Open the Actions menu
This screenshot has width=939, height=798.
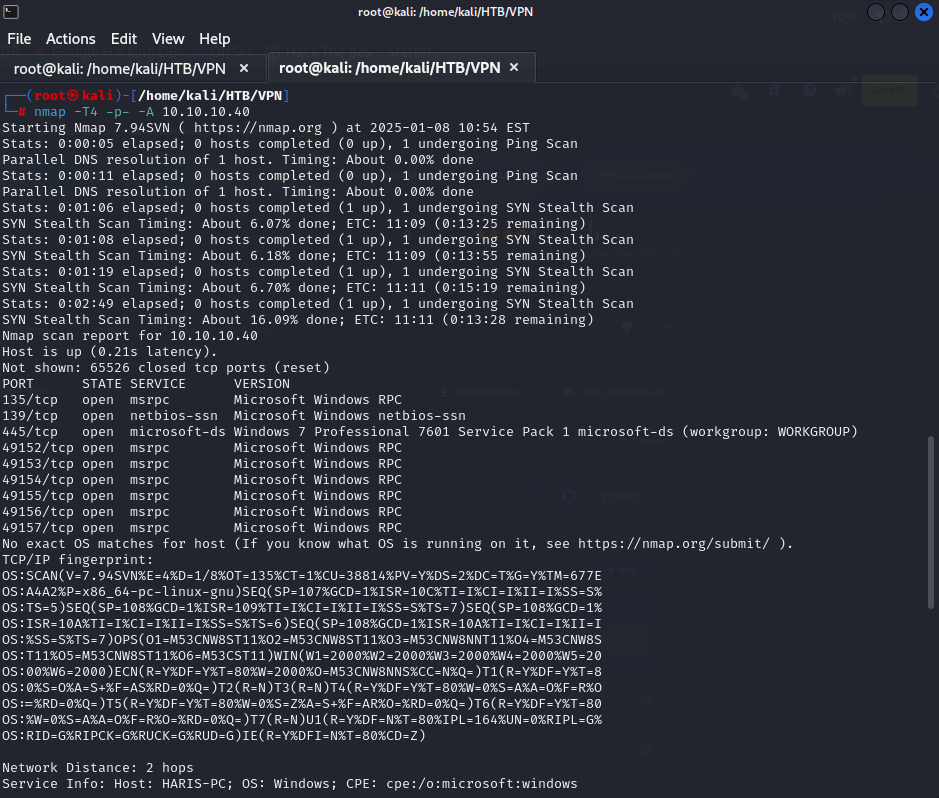click(70, 39)
